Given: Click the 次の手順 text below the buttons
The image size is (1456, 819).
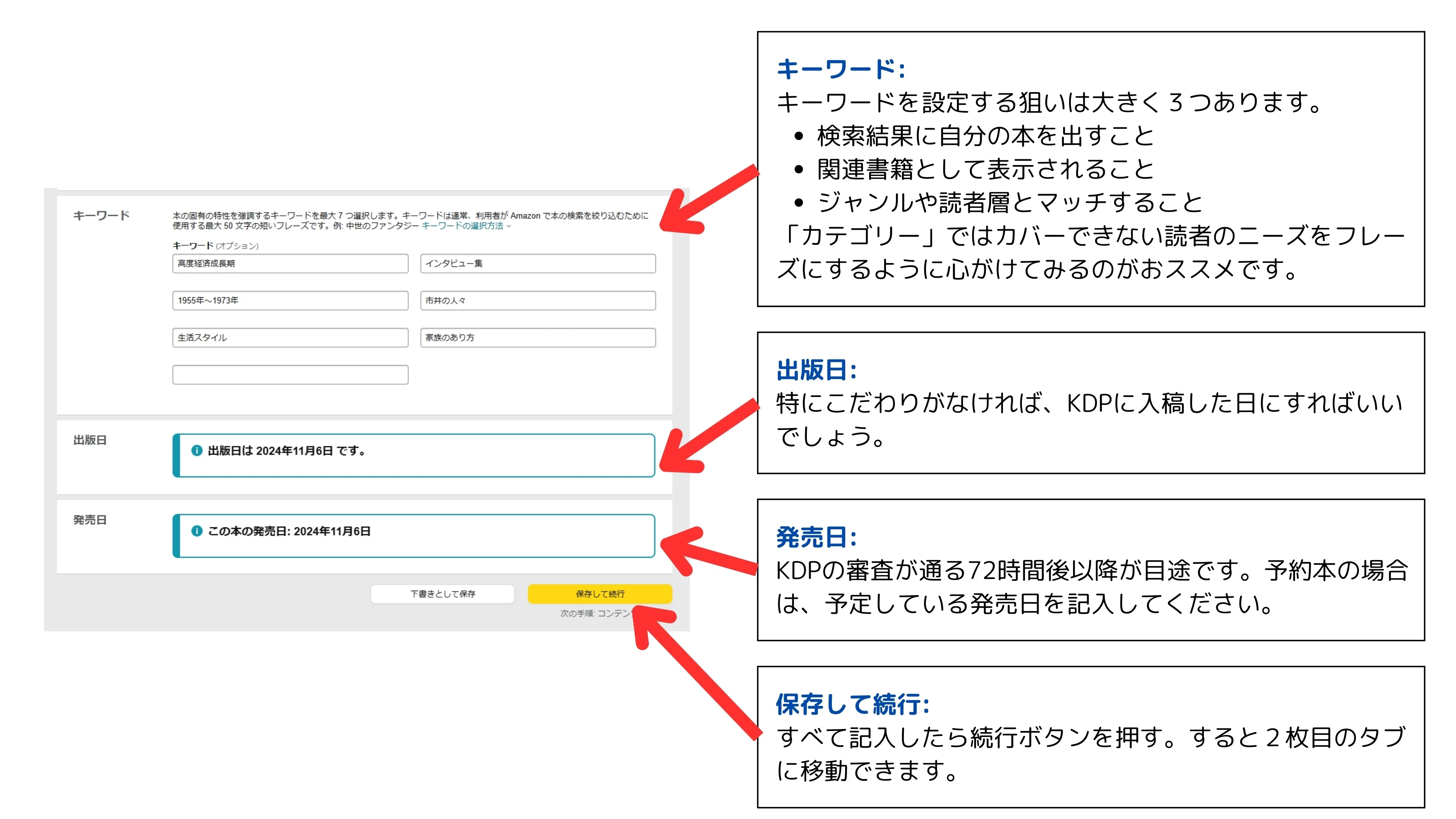Looking at the screenshot, I should [x=596, y=613].
